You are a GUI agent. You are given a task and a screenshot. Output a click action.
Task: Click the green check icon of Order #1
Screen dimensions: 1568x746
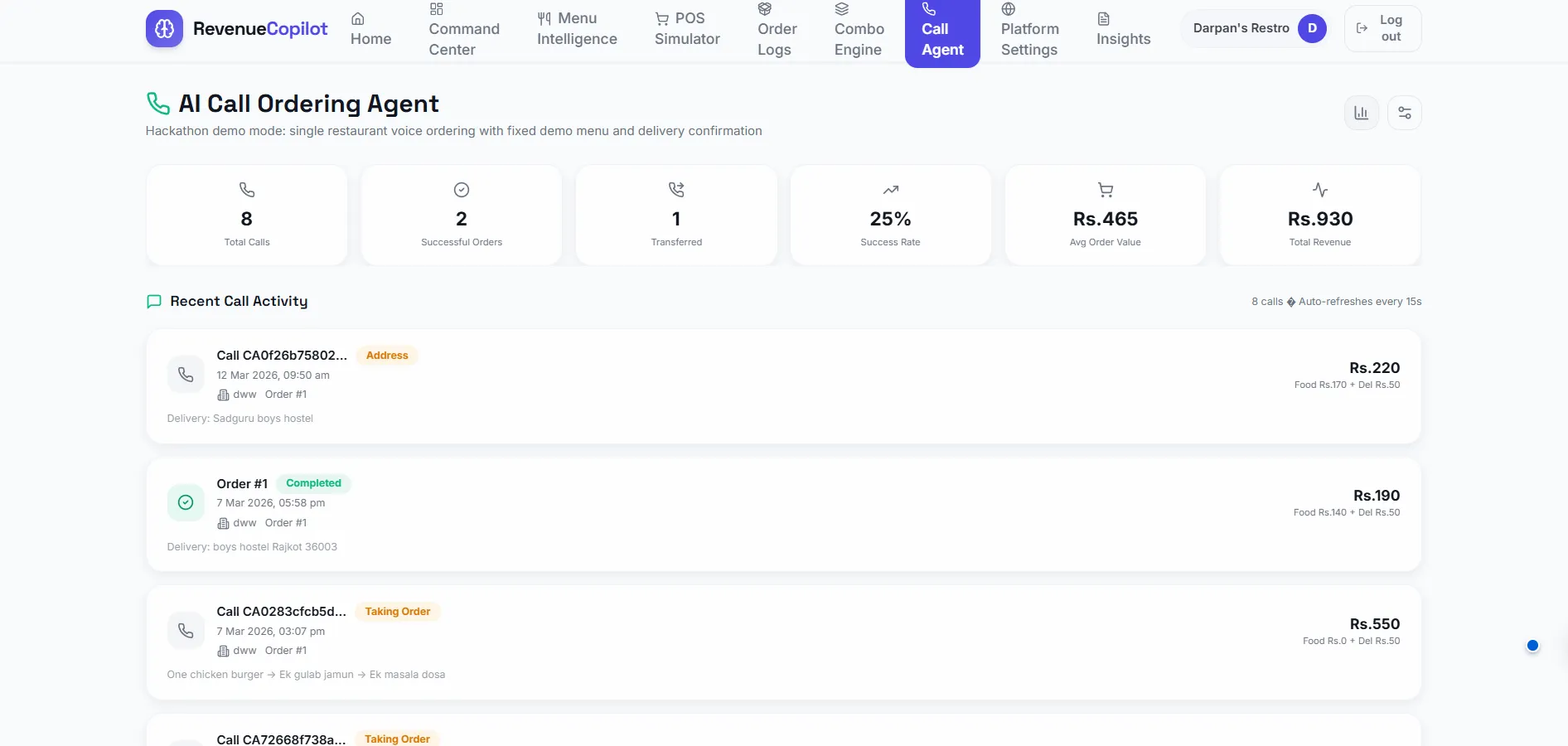tap(186, 502)
